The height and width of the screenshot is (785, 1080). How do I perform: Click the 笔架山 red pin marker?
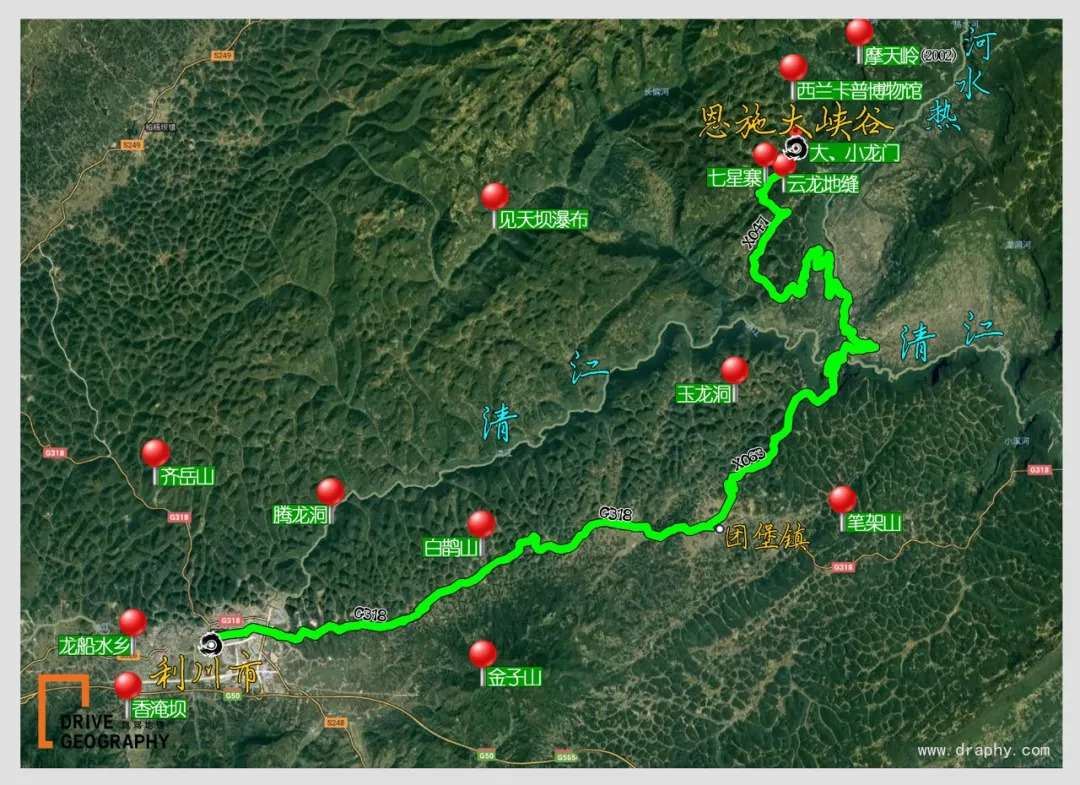pyautogui.click(x=842, y=499)
